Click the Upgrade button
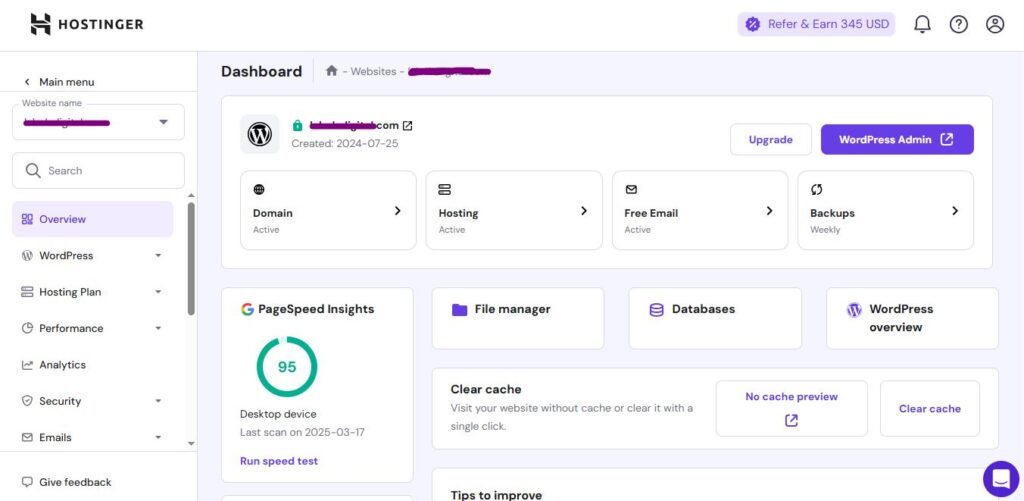The height and width of the screenshot is (501, 1024). pos(771,140)
